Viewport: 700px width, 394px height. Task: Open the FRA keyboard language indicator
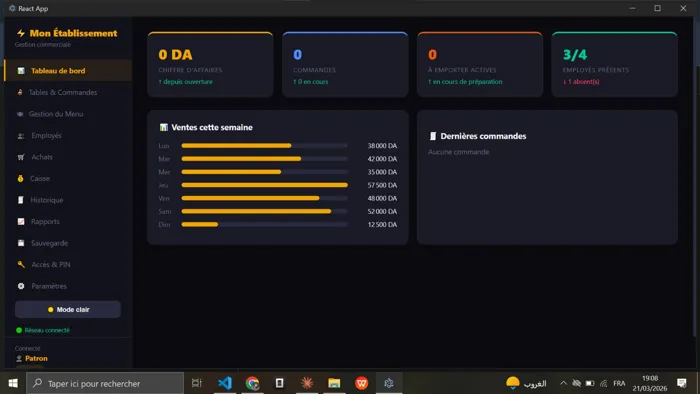(x=619, y=383)
